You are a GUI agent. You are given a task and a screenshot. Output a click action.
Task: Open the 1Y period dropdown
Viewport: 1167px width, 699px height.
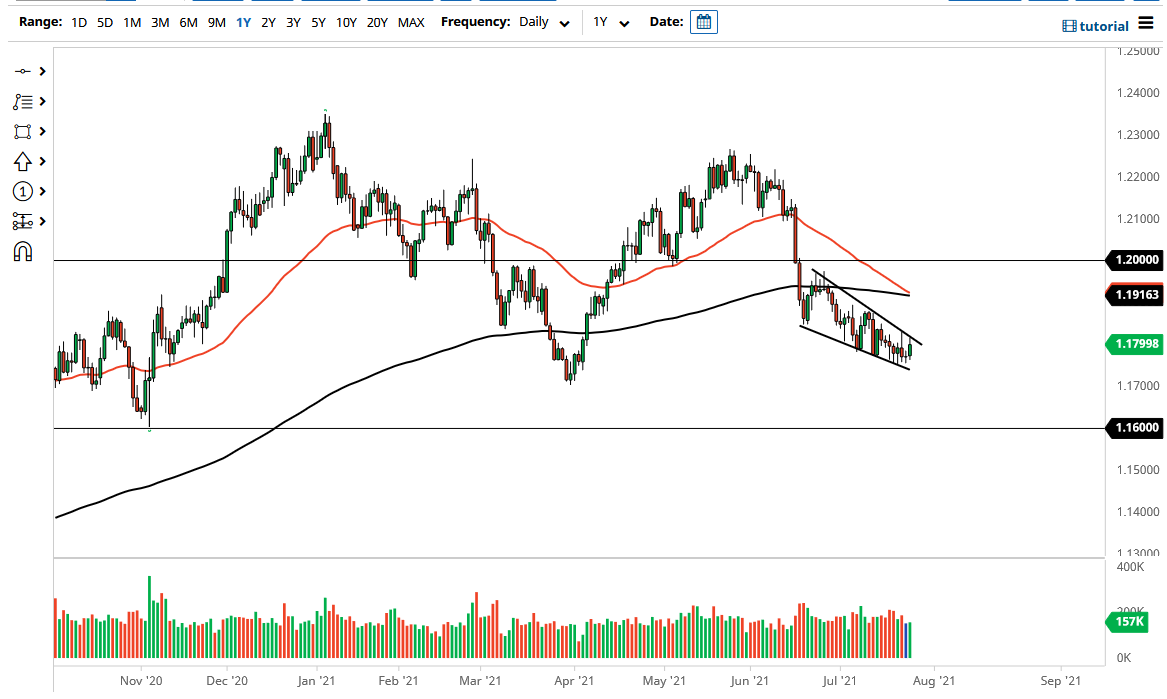[608, 21]
